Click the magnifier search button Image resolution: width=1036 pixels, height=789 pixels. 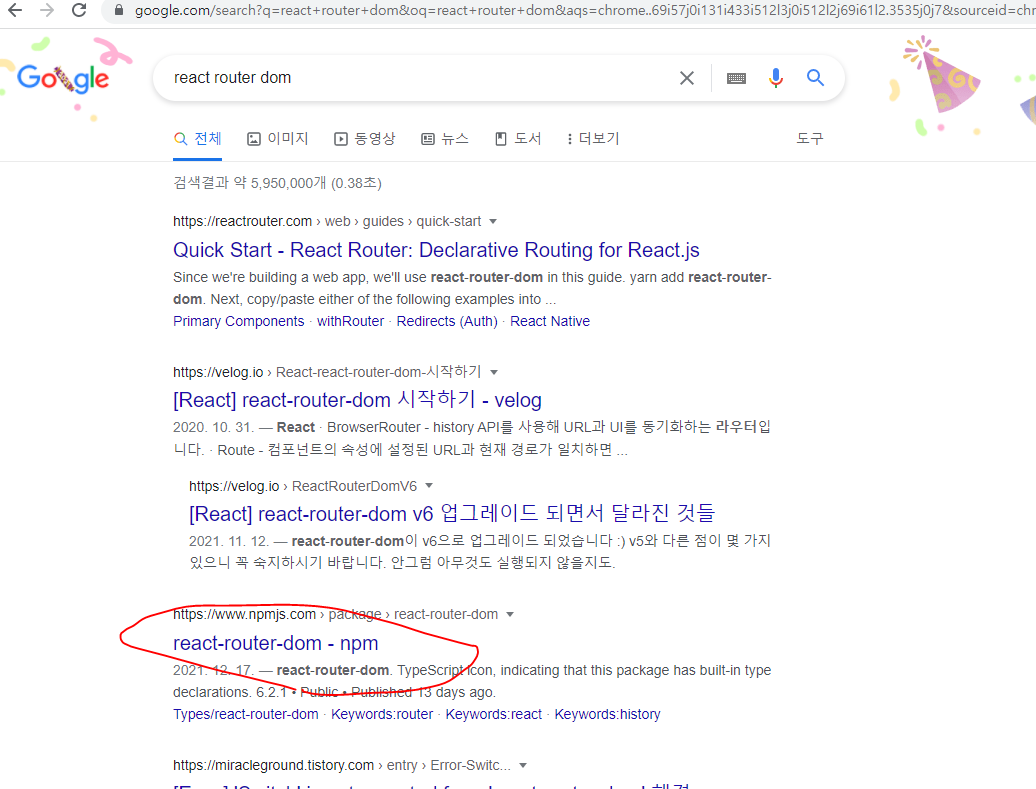point(815,78)
